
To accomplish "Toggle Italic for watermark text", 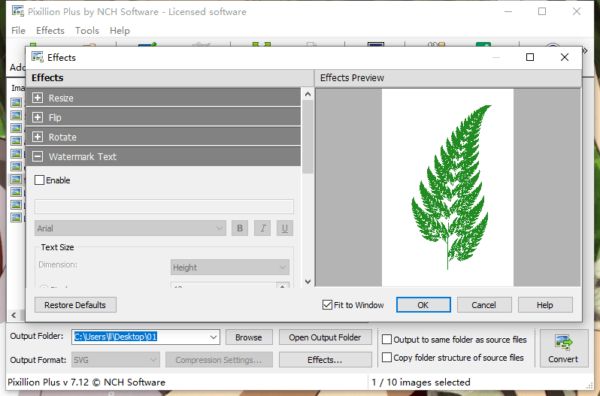I will pyautogui.click(x=262, y=228).
